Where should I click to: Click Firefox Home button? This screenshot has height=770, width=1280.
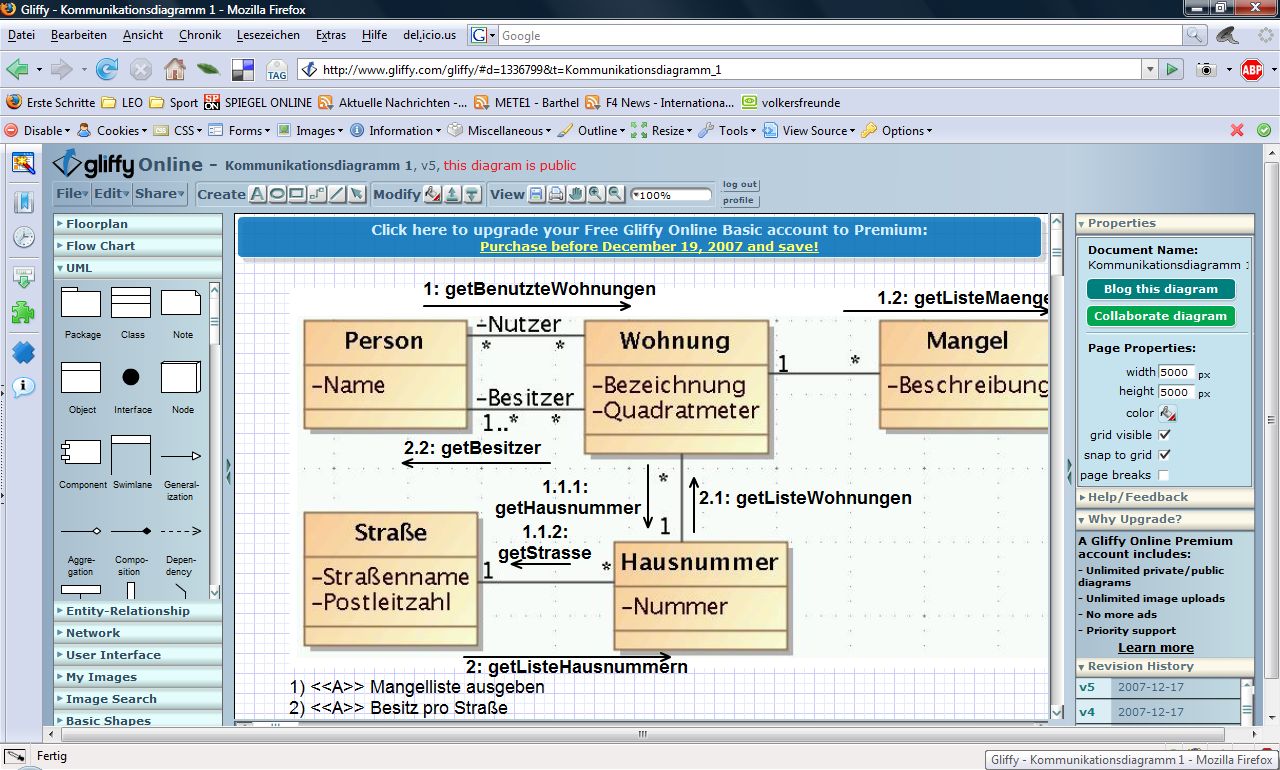(x=175, y=69)
